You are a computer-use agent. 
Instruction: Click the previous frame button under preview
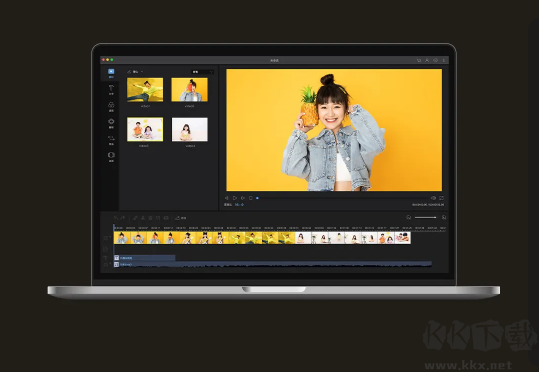pos(227,198)
